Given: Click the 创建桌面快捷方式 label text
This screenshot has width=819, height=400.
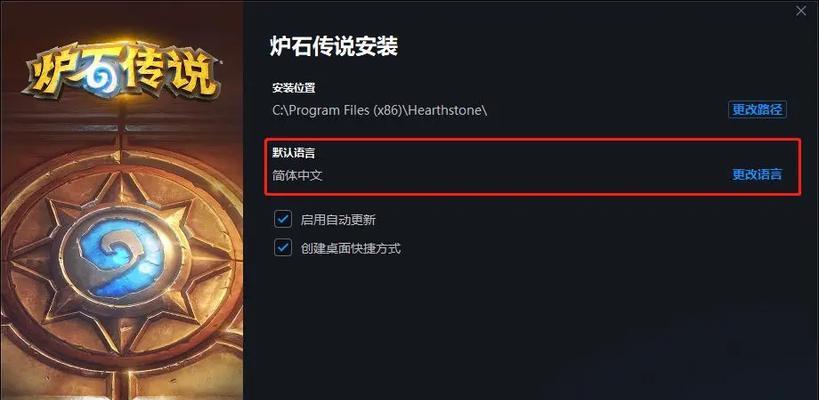Looking at the screenshot, I should (x=350, y=248).
